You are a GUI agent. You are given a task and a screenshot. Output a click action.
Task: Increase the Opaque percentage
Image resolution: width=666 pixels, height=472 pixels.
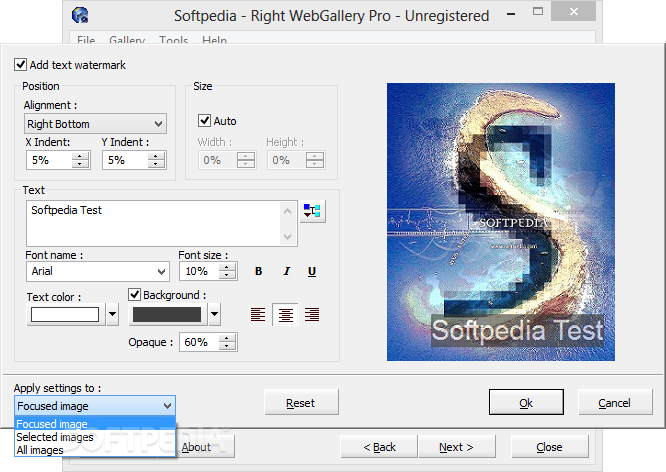[227, 338]
